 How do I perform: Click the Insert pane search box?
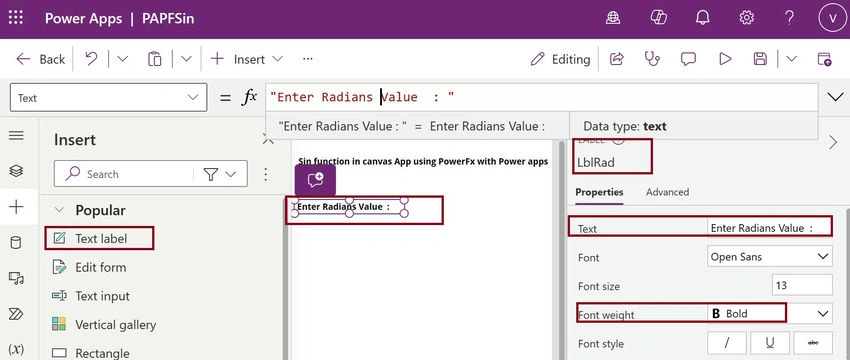(124, 174)
